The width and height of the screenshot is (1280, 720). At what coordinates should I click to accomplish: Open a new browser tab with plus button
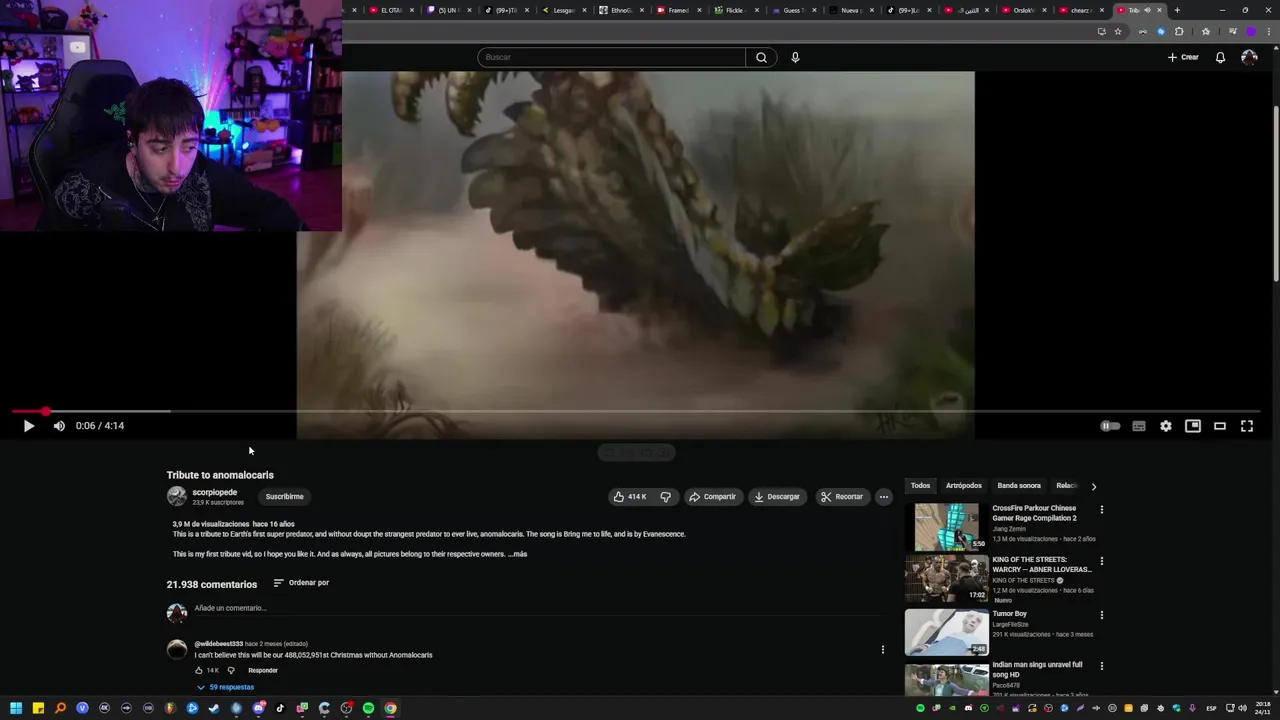click(x=1177, y=10)
